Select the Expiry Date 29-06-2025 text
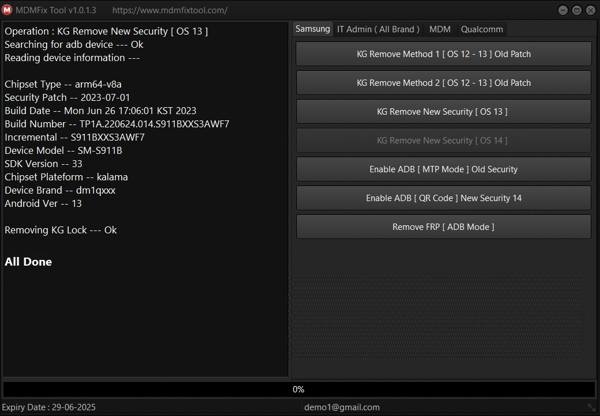Screen dimensions: 600x416 click(49, 407)
